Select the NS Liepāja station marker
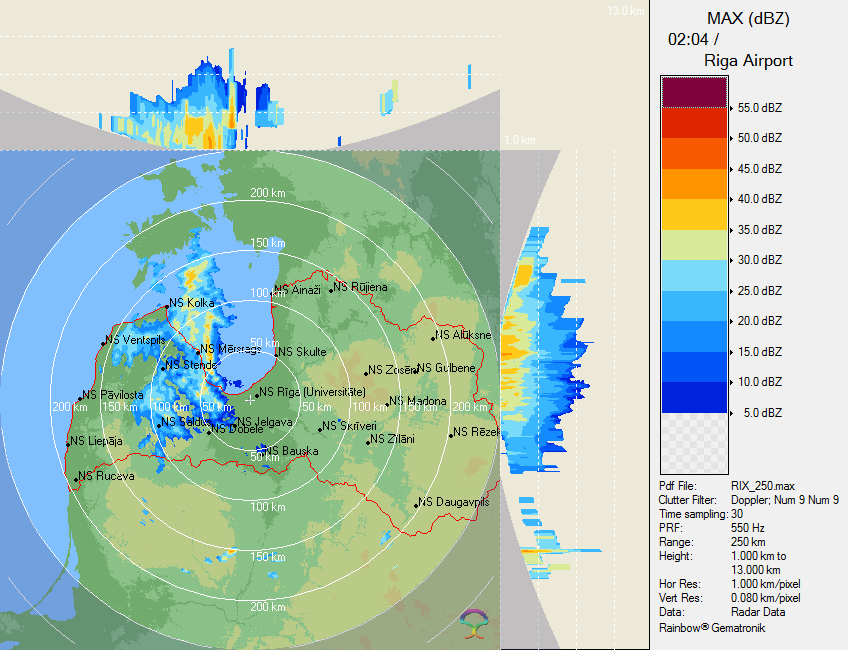 tap(68, 443)
